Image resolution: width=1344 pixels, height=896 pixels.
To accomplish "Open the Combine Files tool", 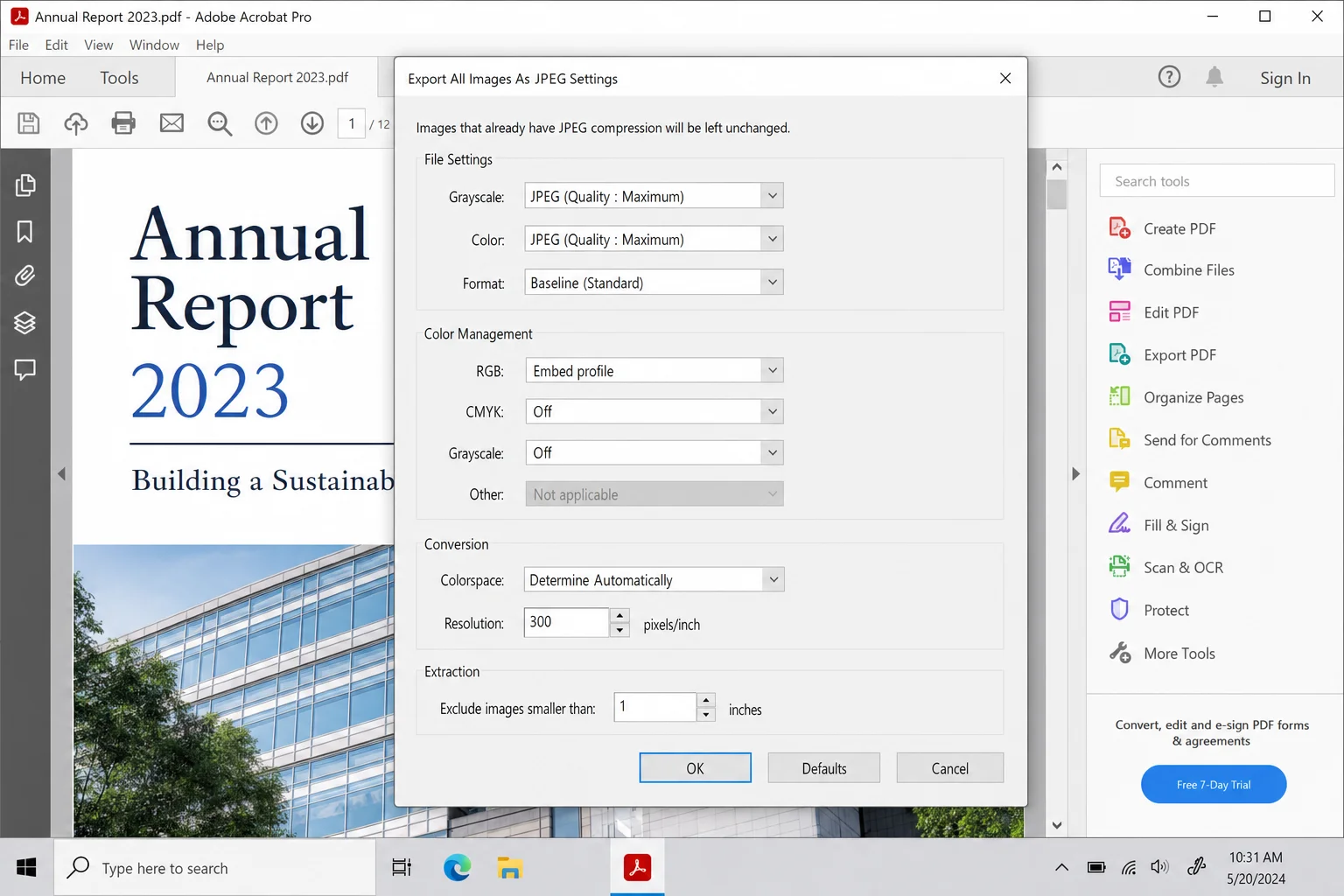I will point(1172,270).
